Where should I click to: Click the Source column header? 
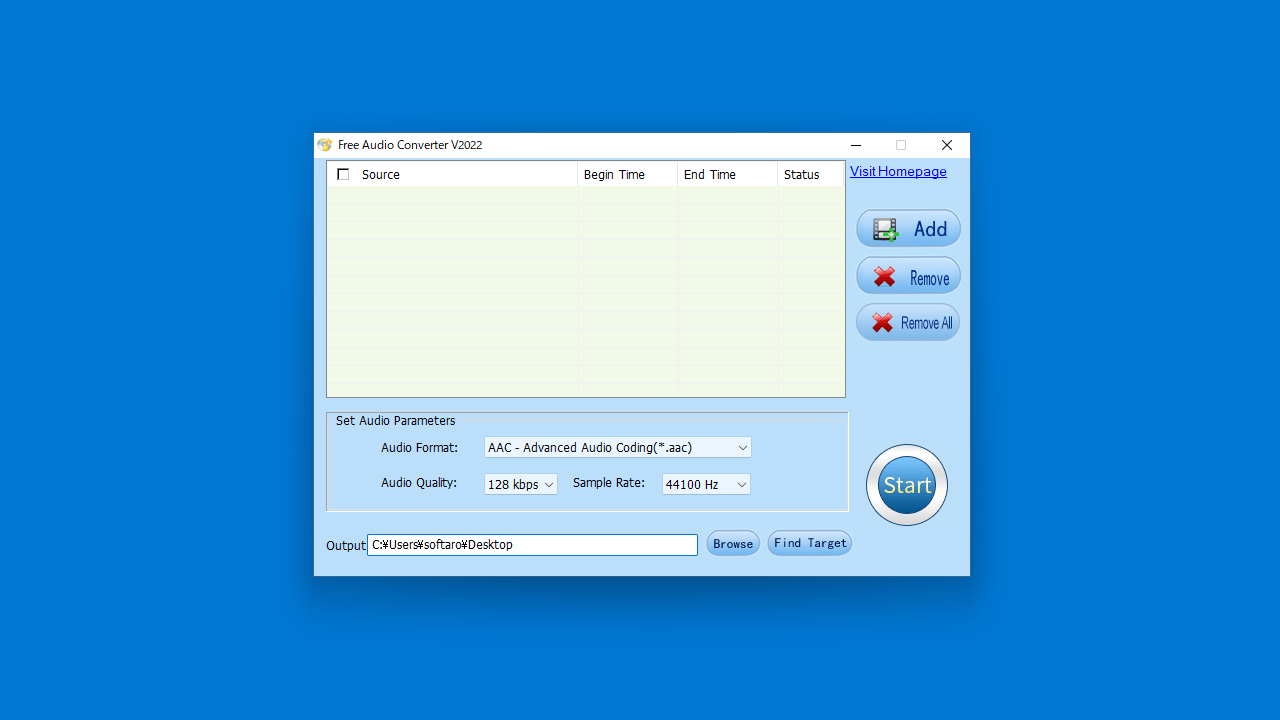tap(453, 174)
